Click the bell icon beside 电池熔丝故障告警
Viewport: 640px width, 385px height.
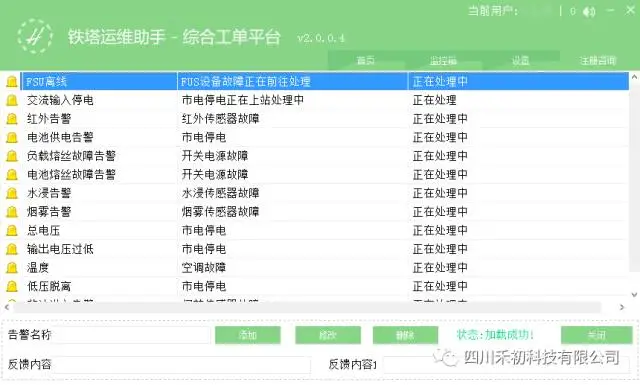click(x=12, y=175)
